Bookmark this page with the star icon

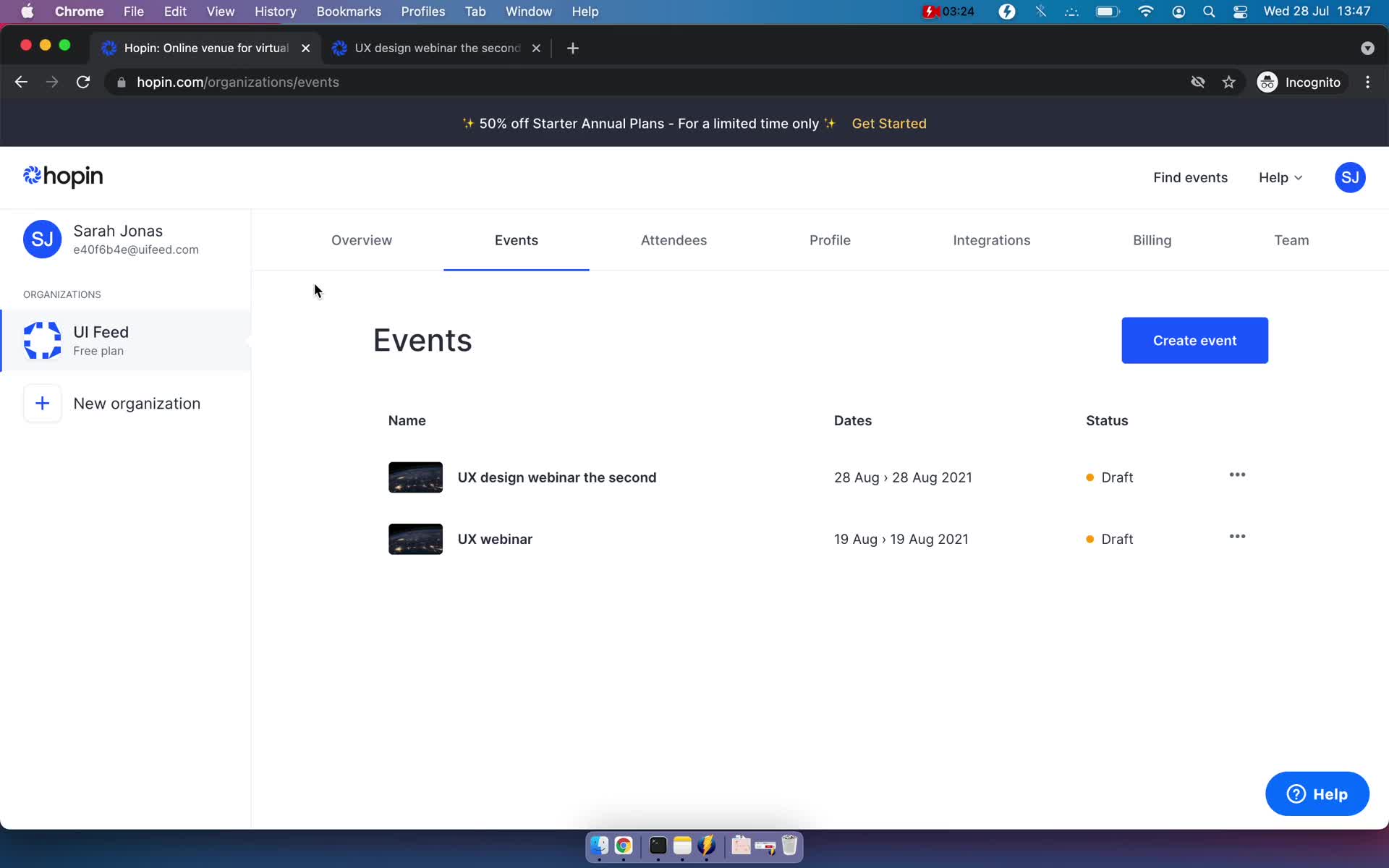[x=1228, y=82]
